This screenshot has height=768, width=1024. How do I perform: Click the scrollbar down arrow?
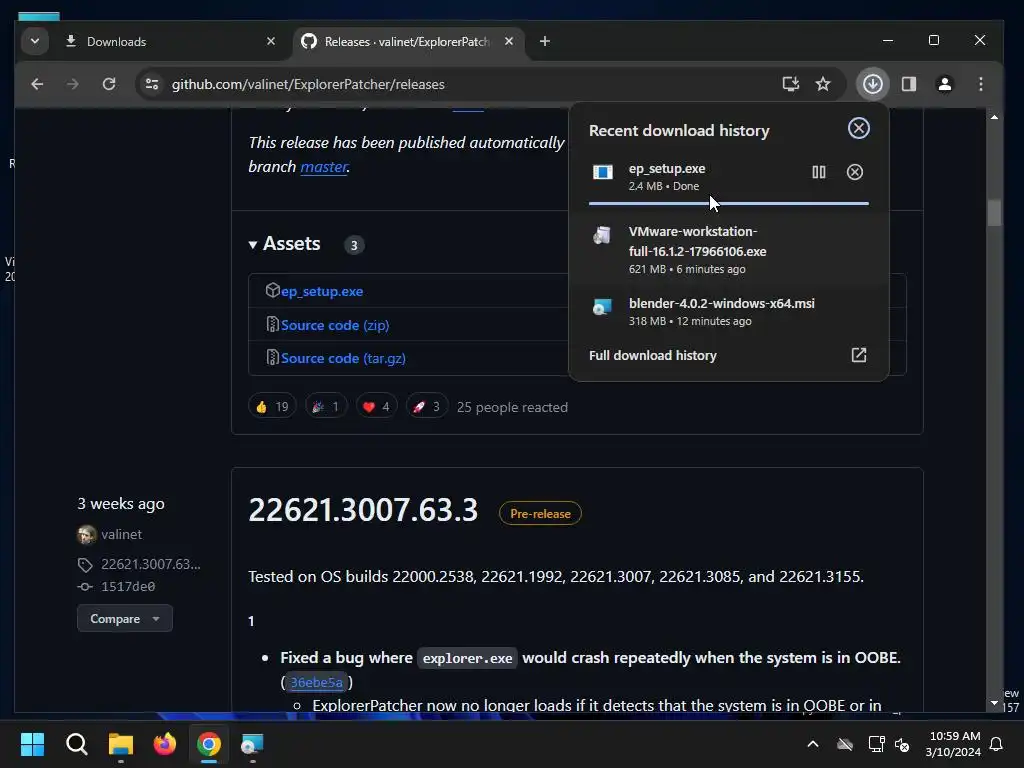[994, 703]
